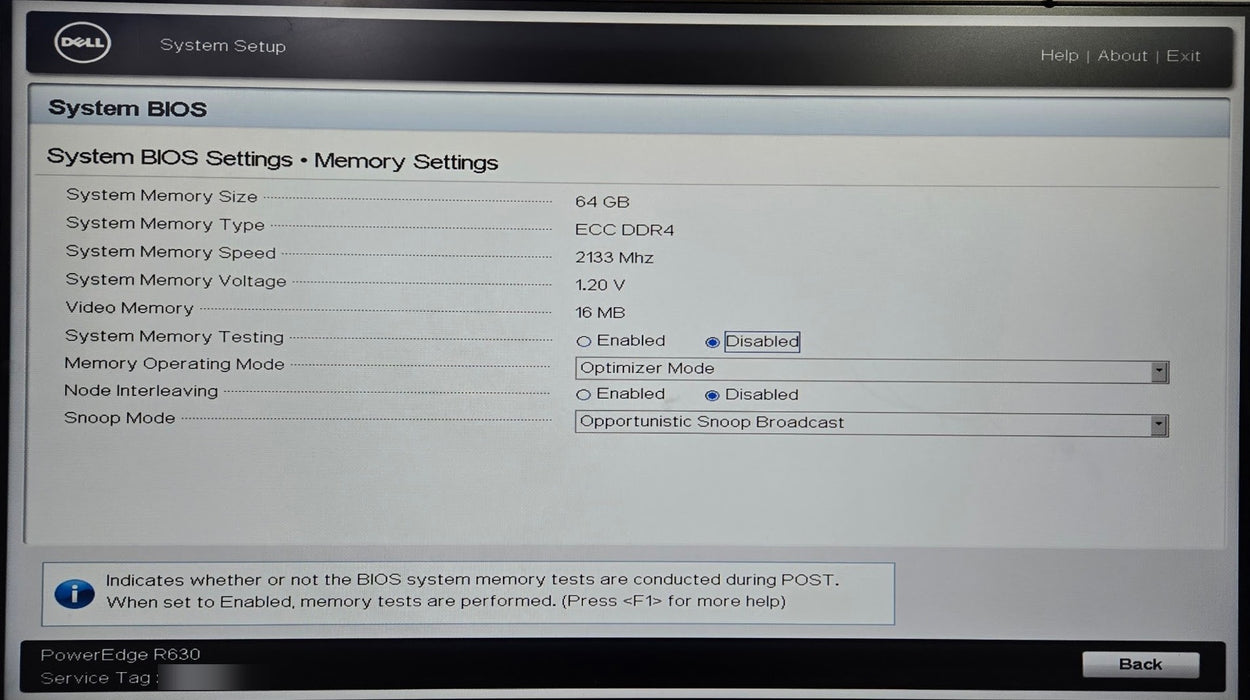Screen dimensions: 1250x700
Task: Click the ECC DDR4 value
Action: pyautogui.click(x=624, y=230)
